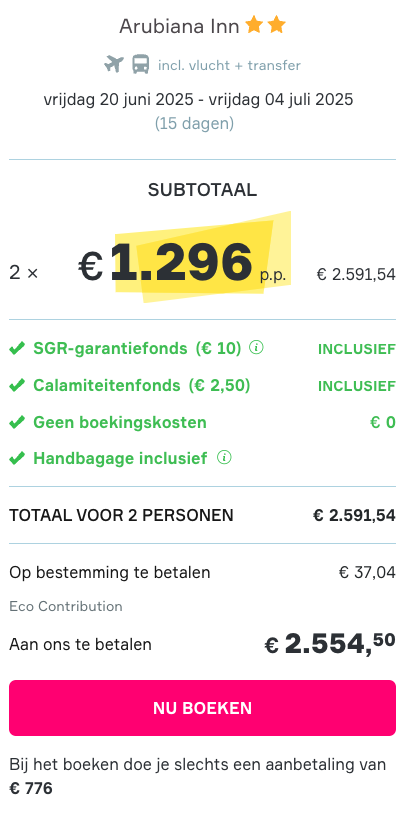Select the Calamiteitenfonds (€ 2,50) label
The height and width of the screenshot is (820, 409).
[142, 385]
